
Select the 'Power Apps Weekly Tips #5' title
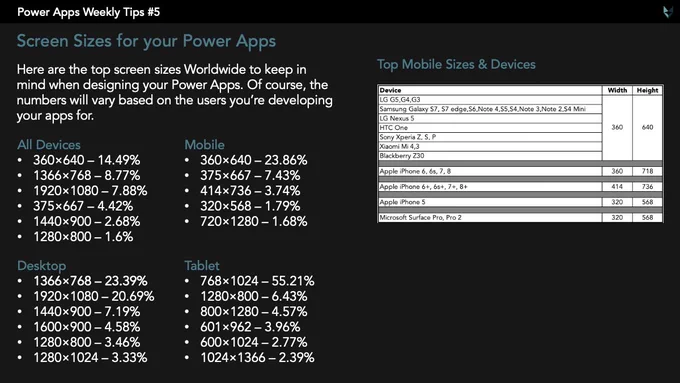click(x=88, y=12)
